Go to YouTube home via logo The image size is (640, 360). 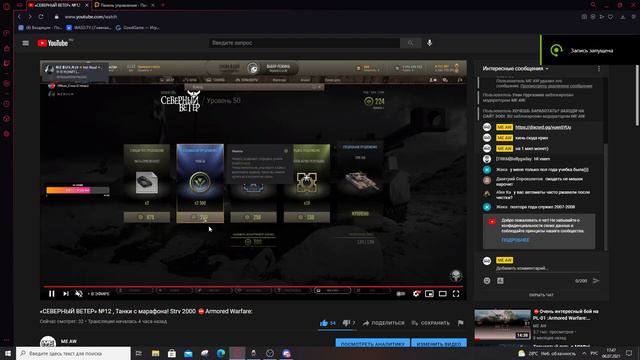(x=53, y=43)
